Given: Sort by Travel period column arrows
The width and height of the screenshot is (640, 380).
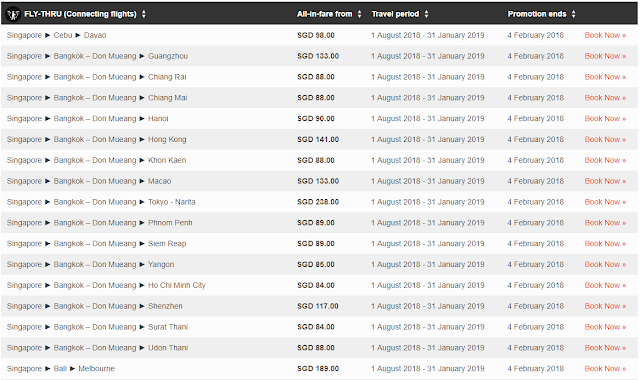Looking at the screenshot, I should (426, 14).
